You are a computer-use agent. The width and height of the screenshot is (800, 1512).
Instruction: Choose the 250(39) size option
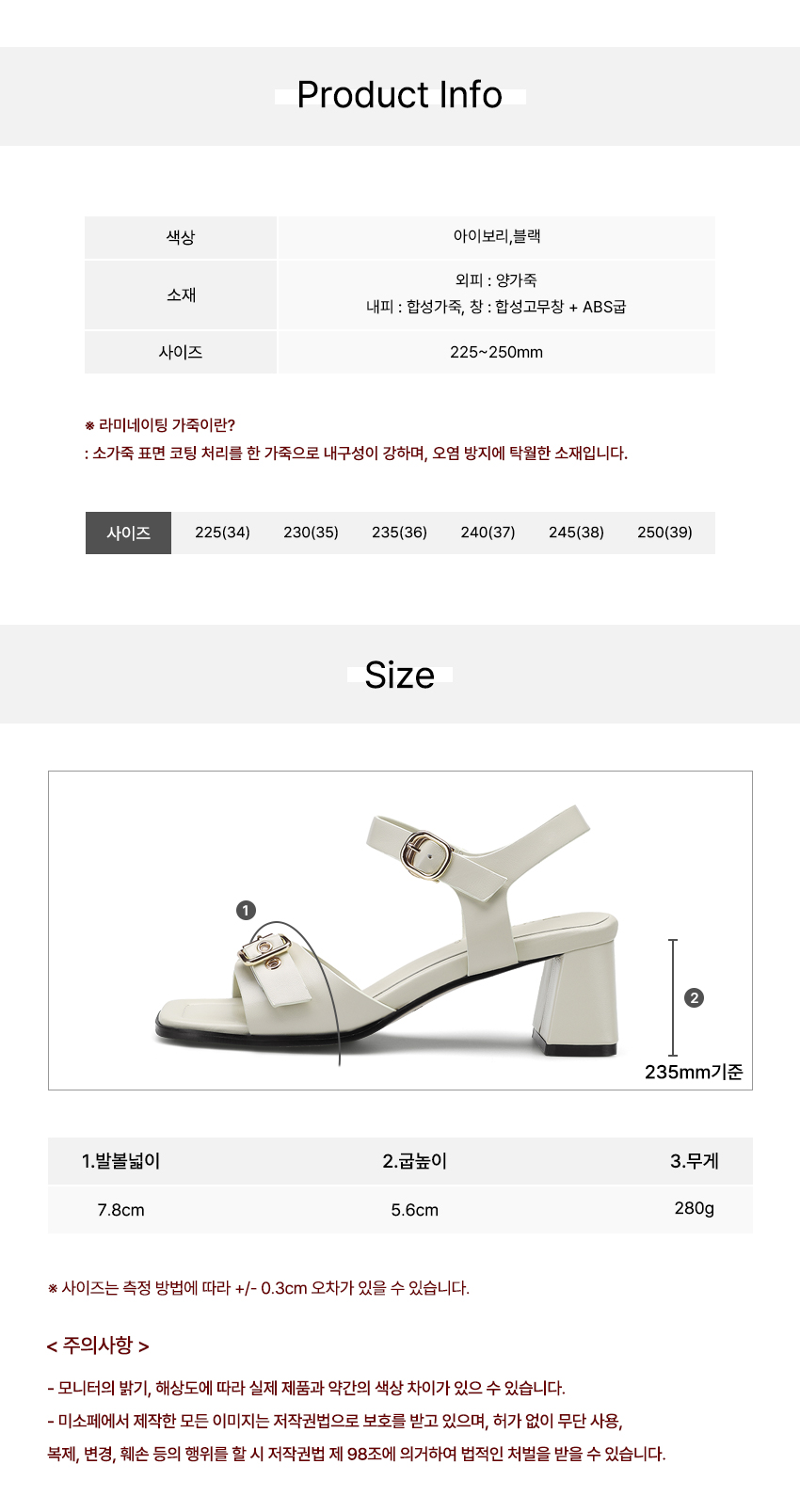click(664, 533)
